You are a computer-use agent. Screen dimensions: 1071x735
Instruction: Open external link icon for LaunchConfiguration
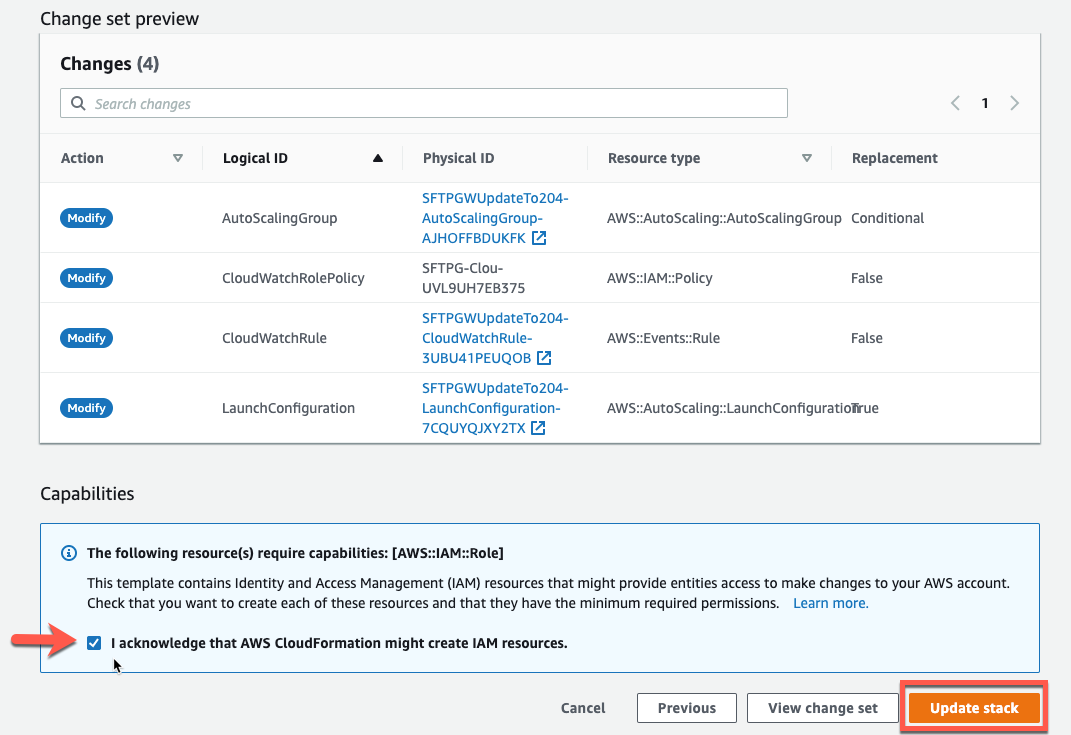(538, 428)
